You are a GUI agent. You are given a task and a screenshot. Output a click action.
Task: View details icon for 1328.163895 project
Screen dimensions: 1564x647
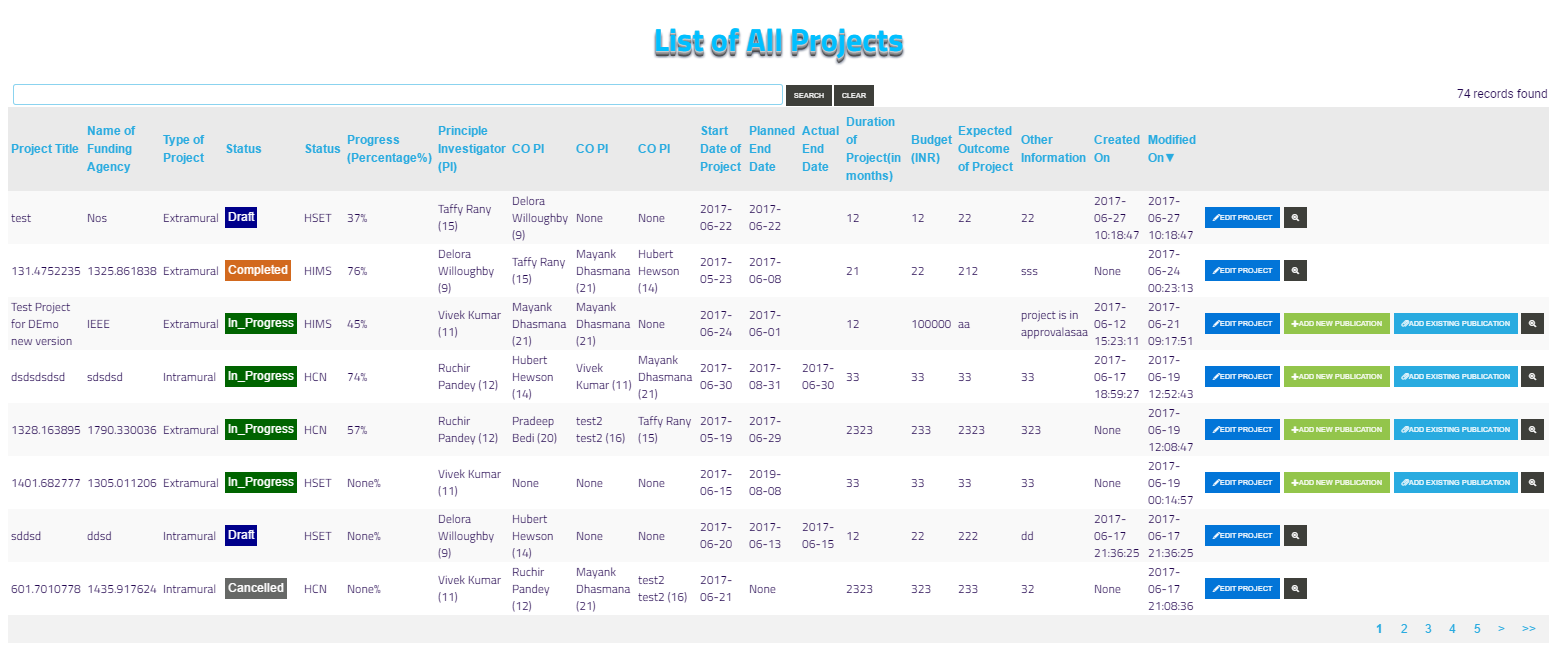click(1532, 429)
